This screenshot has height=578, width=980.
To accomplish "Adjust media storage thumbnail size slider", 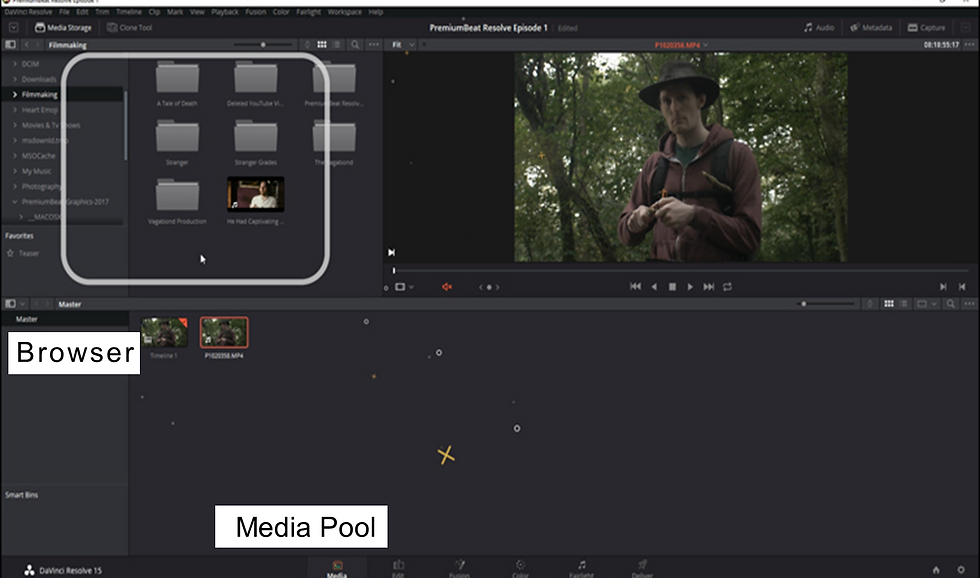I will [x=262, y=45].
